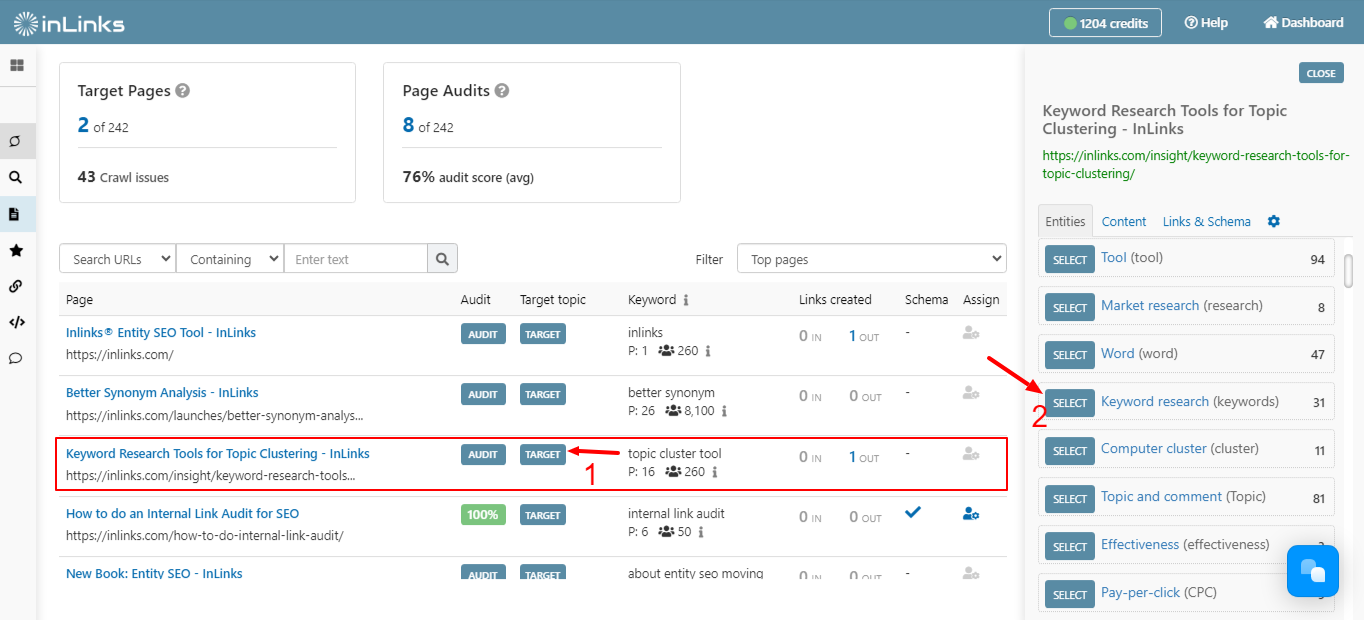Open the code brackets icon in sidebar

pos(16,322)
